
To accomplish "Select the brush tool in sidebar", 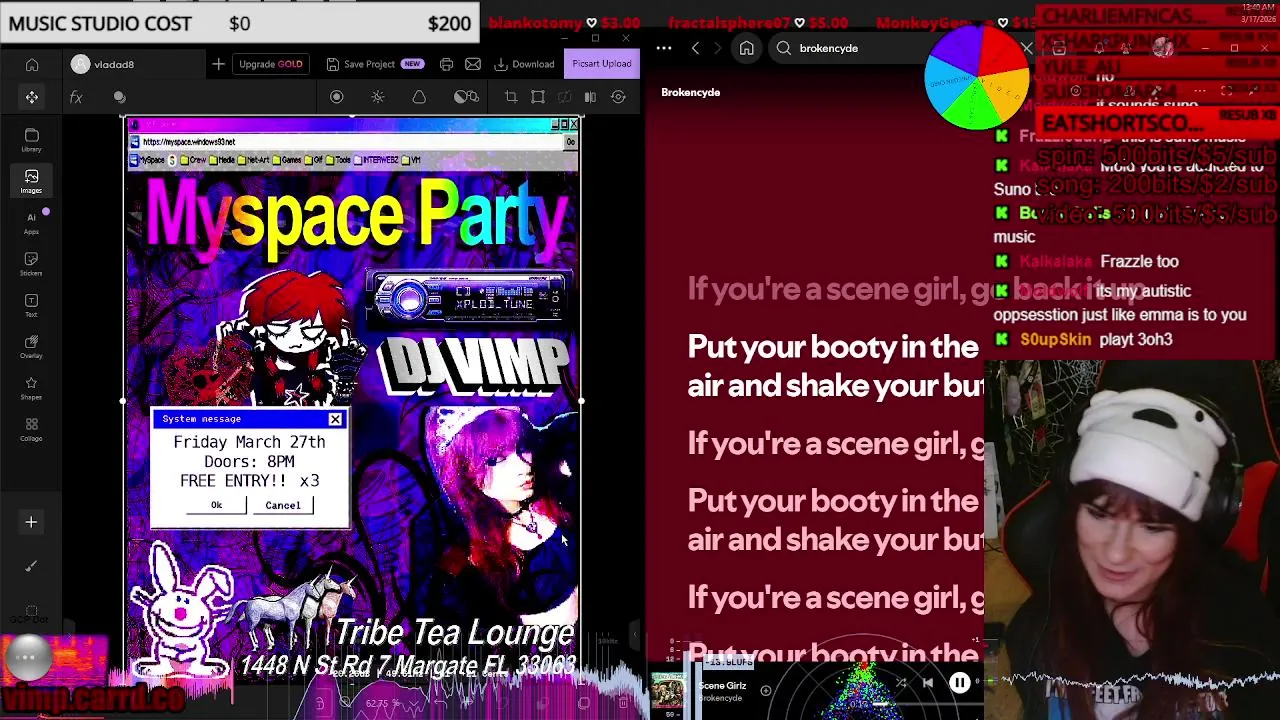I will [31, 566].
